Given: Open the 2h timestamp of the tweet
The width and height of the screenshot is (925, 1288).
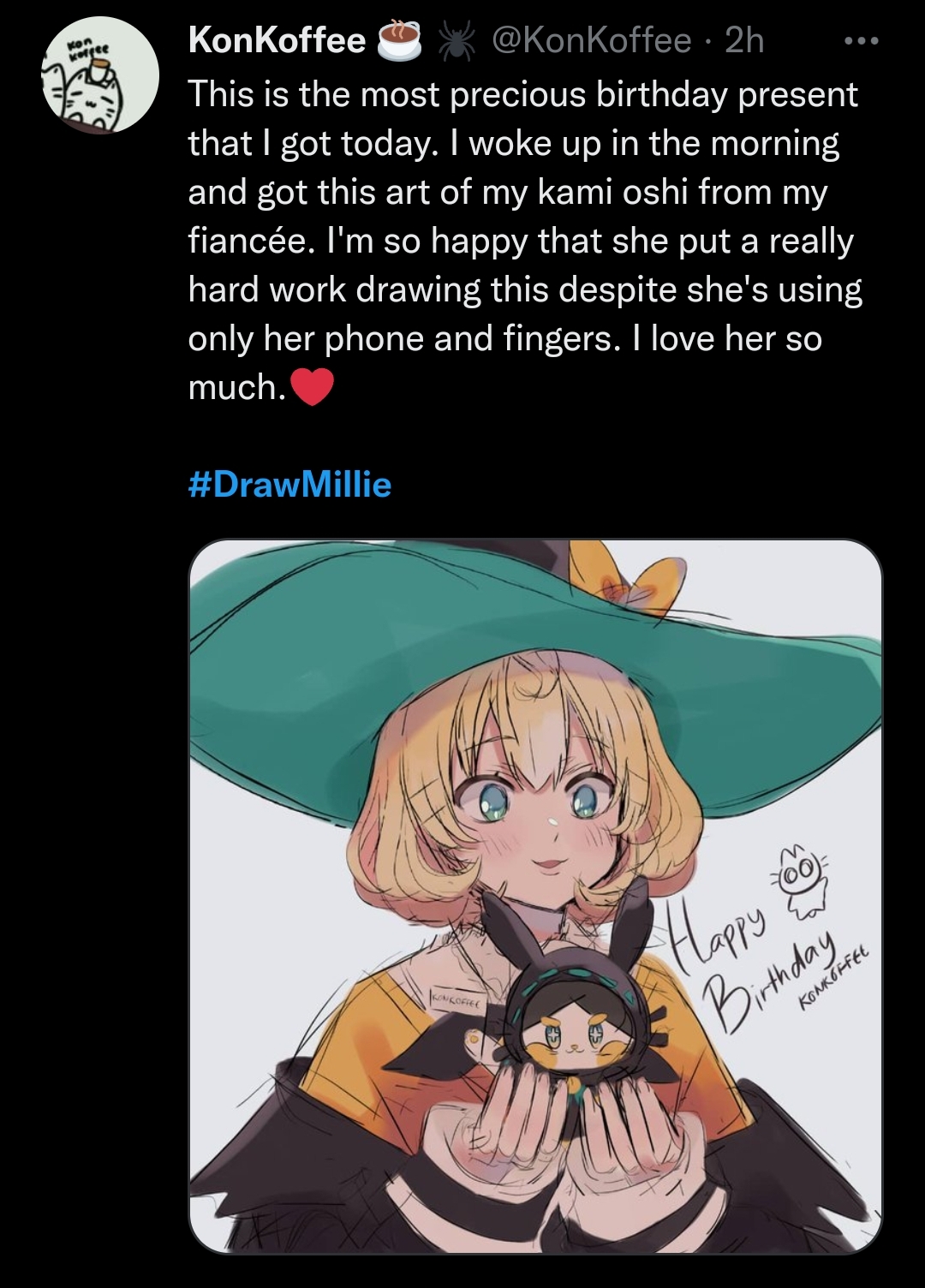Looking at the screenshot, I should 744,40.
